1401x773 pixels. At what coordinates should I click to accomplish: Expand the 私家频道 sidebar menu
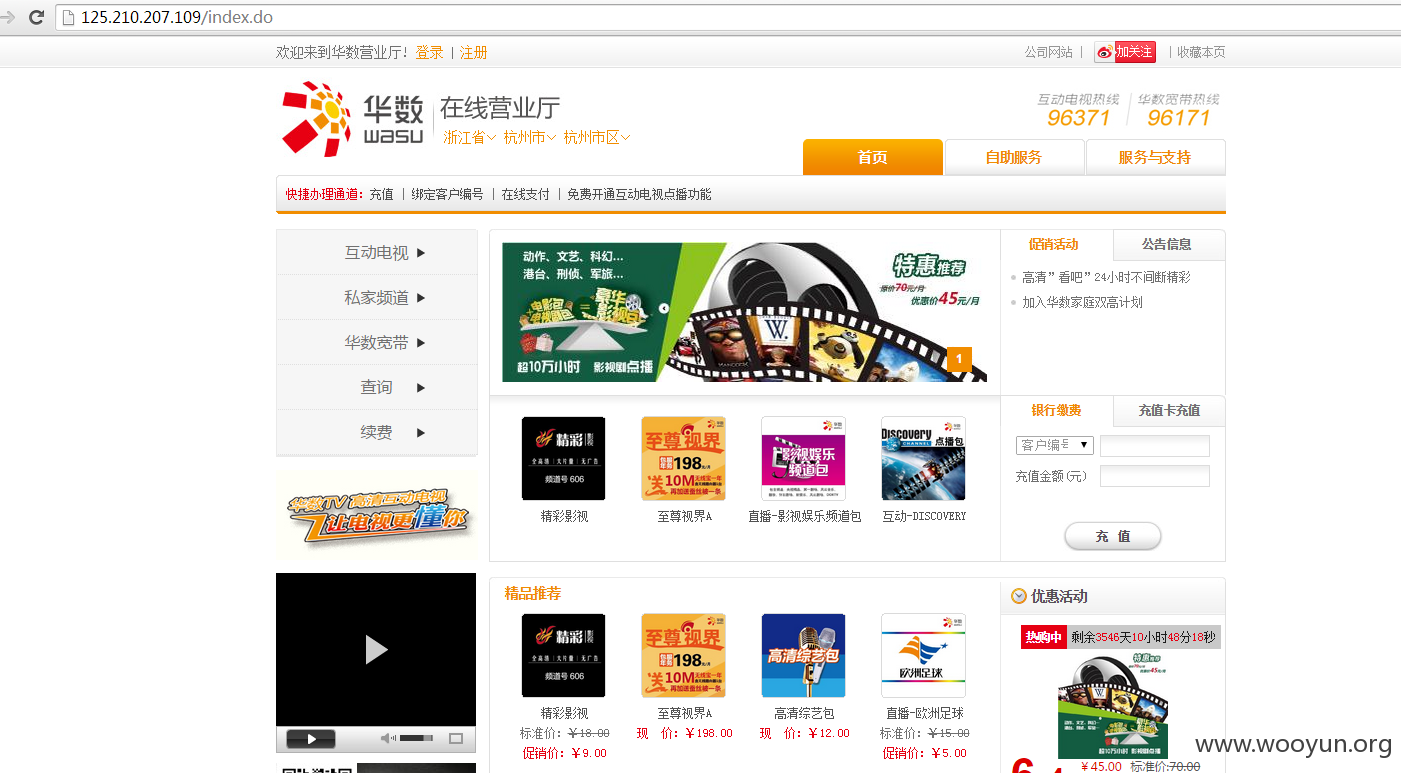pyautogui.click(x=376, y=298)
